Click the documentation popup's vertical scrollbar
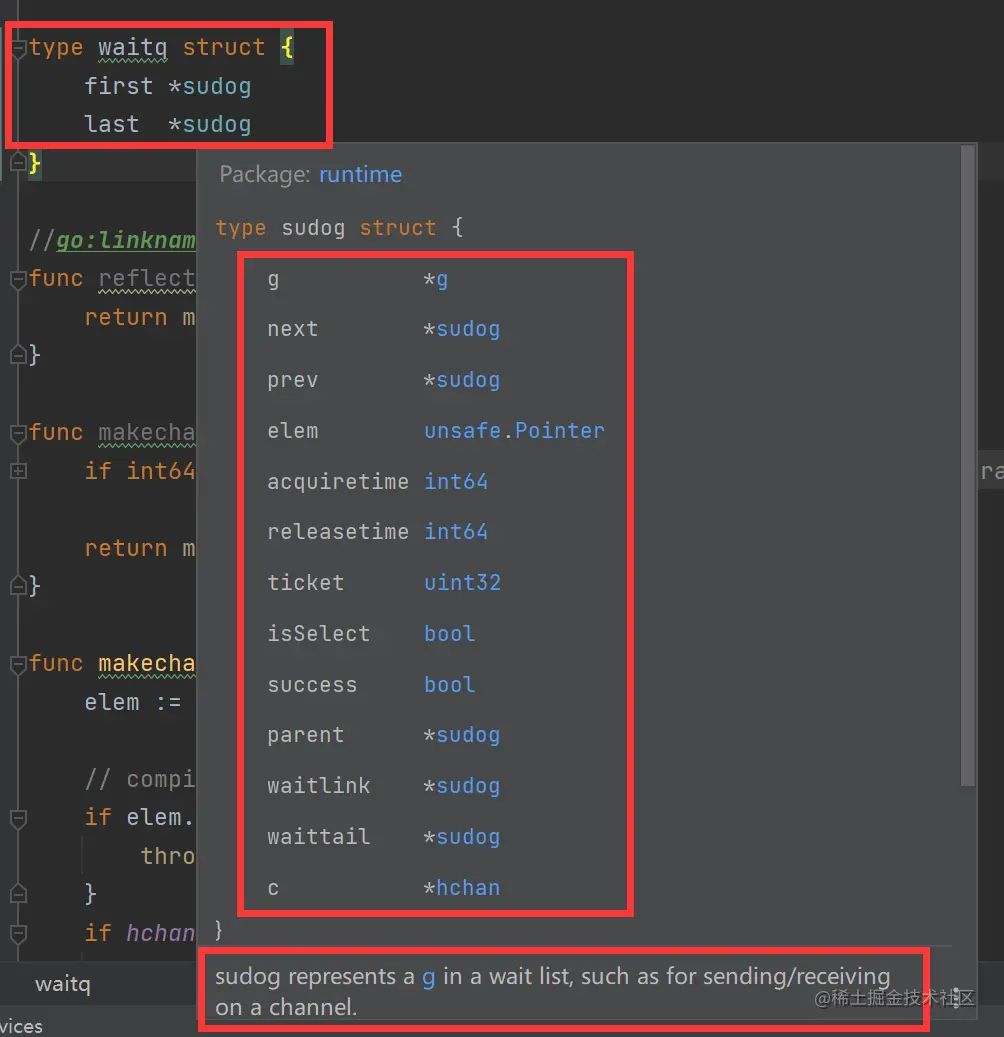 coord(968,466)
